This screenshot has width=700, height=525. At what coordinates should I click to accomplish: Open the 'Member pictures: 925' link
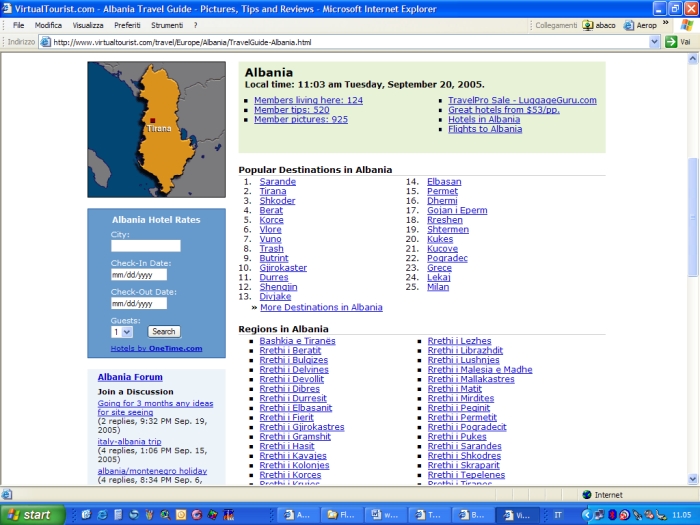[301, 119]
